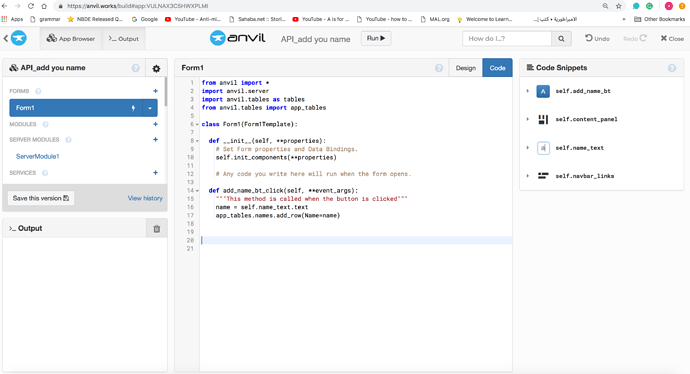Place cursor on empty line 20
The width and height of the screenshot is (690, 374).
tap(356, 240)
